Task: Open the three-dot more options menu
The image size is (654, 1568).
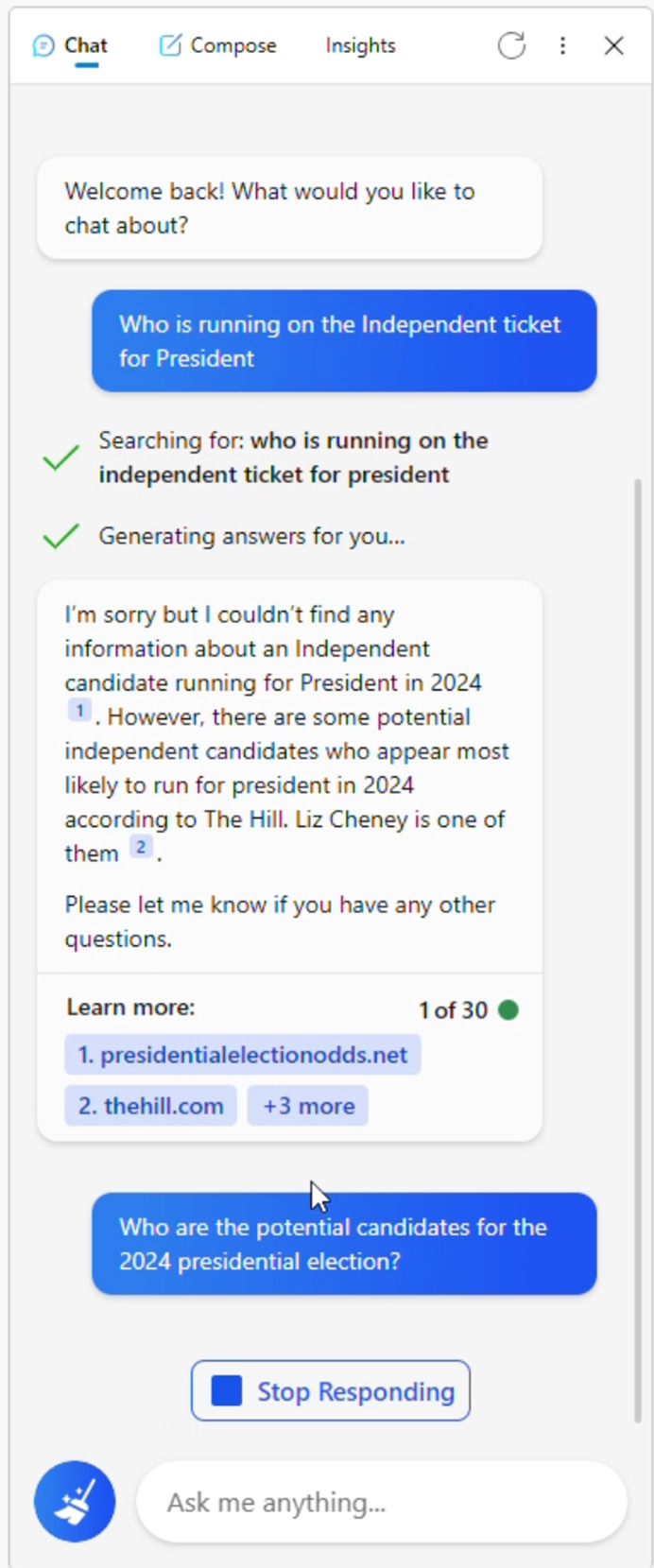Action: [x=563, y=45]
